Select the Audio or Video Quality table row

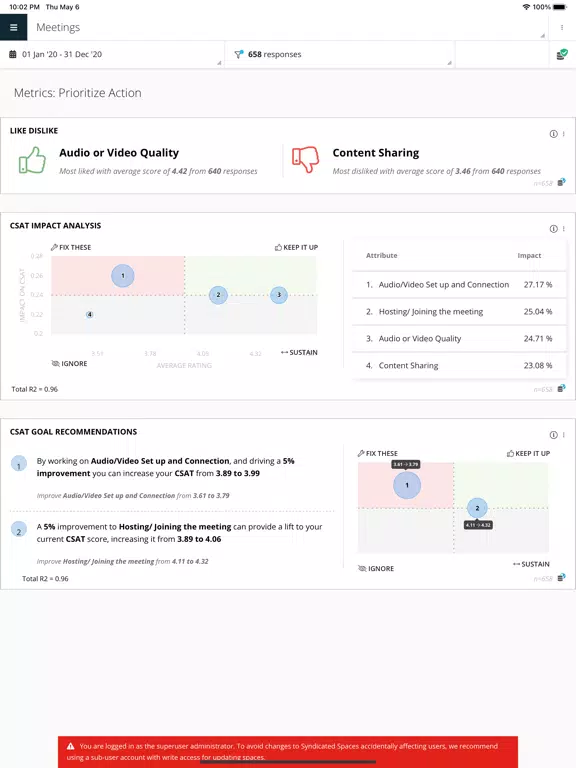459,338
